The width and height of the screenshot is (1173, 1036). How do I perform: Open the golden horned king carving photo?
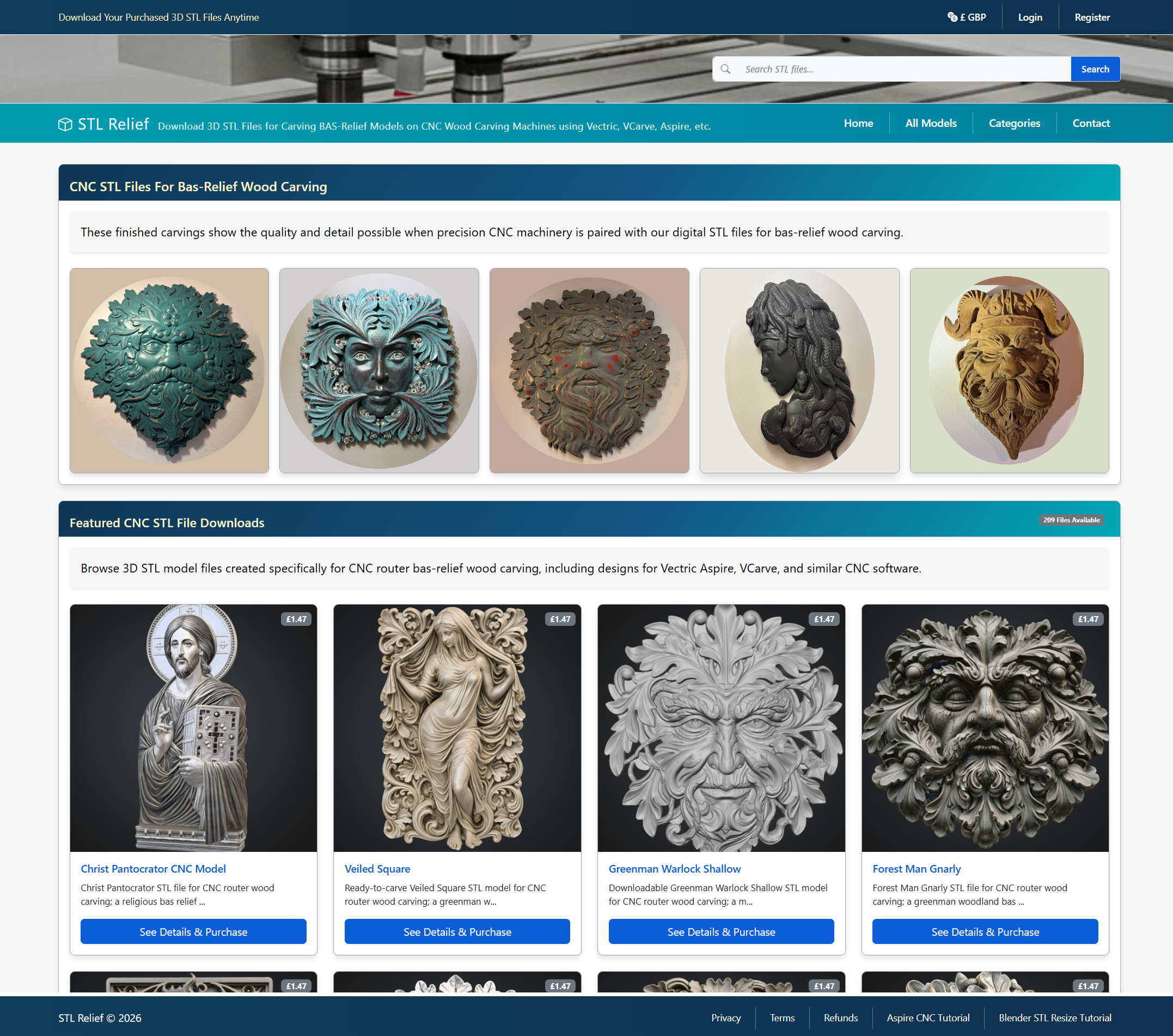(x=1009, y=371)
